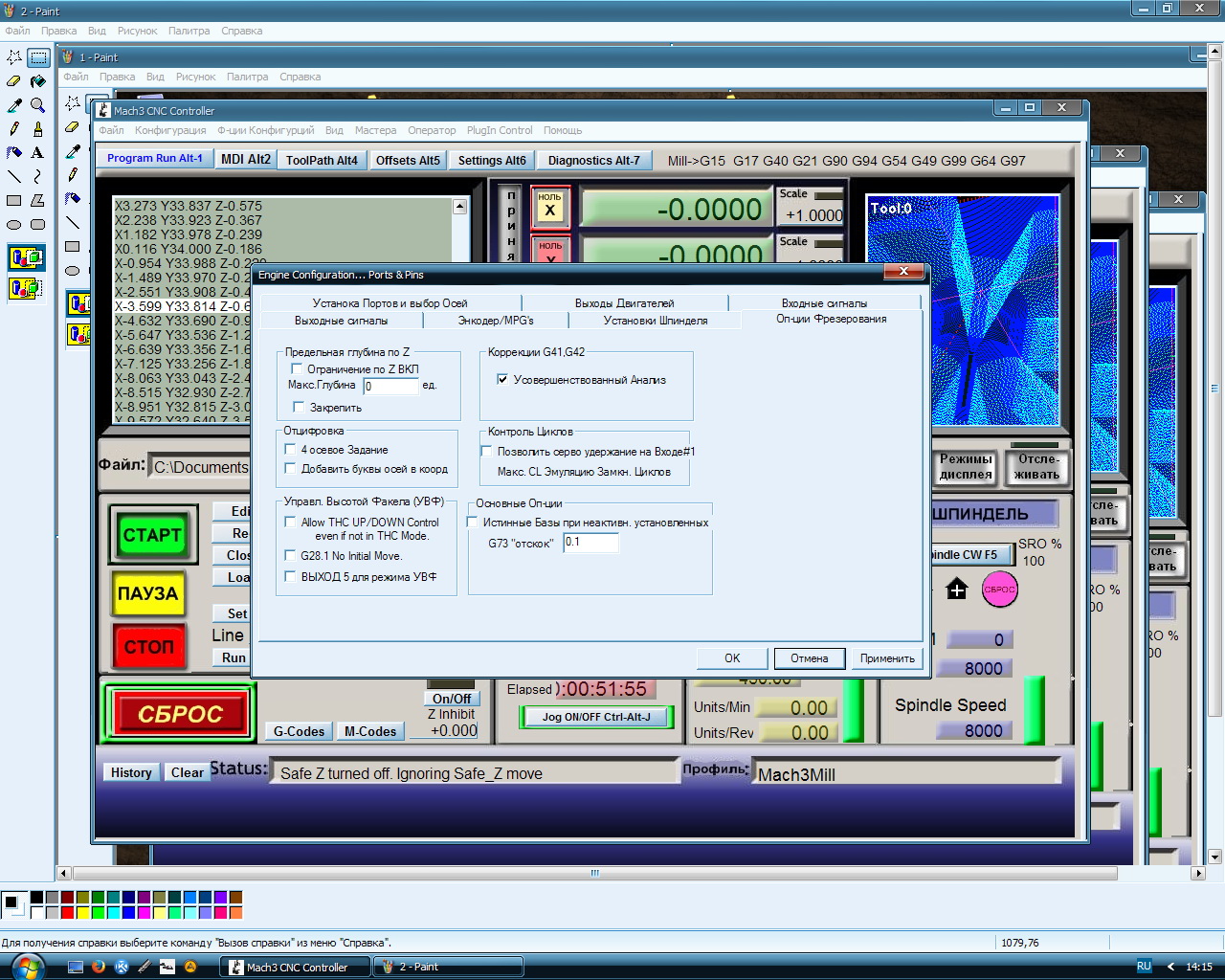Select the orange swatch in the palette
The height and width of the screenshot is (980, 1225).
(236, 912)
